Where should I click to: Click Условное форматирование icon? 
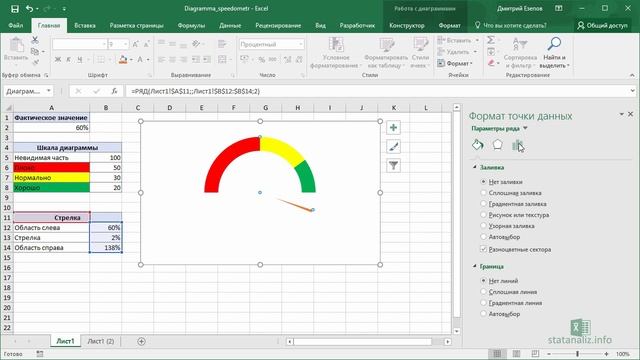(336, 44)
